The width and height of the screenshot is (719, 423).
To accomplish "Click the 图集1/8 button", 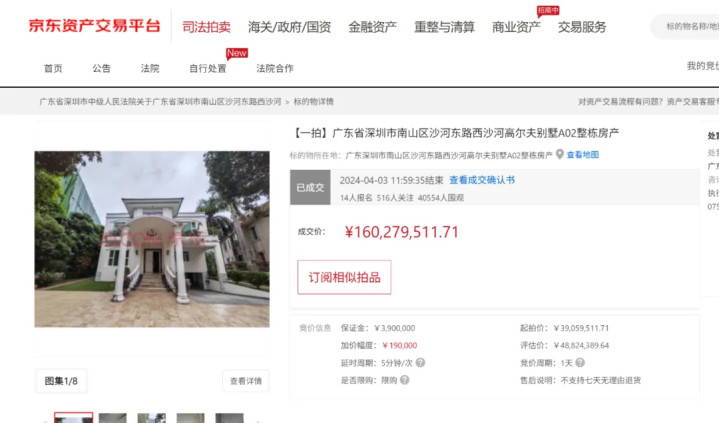I will point(61,381).
